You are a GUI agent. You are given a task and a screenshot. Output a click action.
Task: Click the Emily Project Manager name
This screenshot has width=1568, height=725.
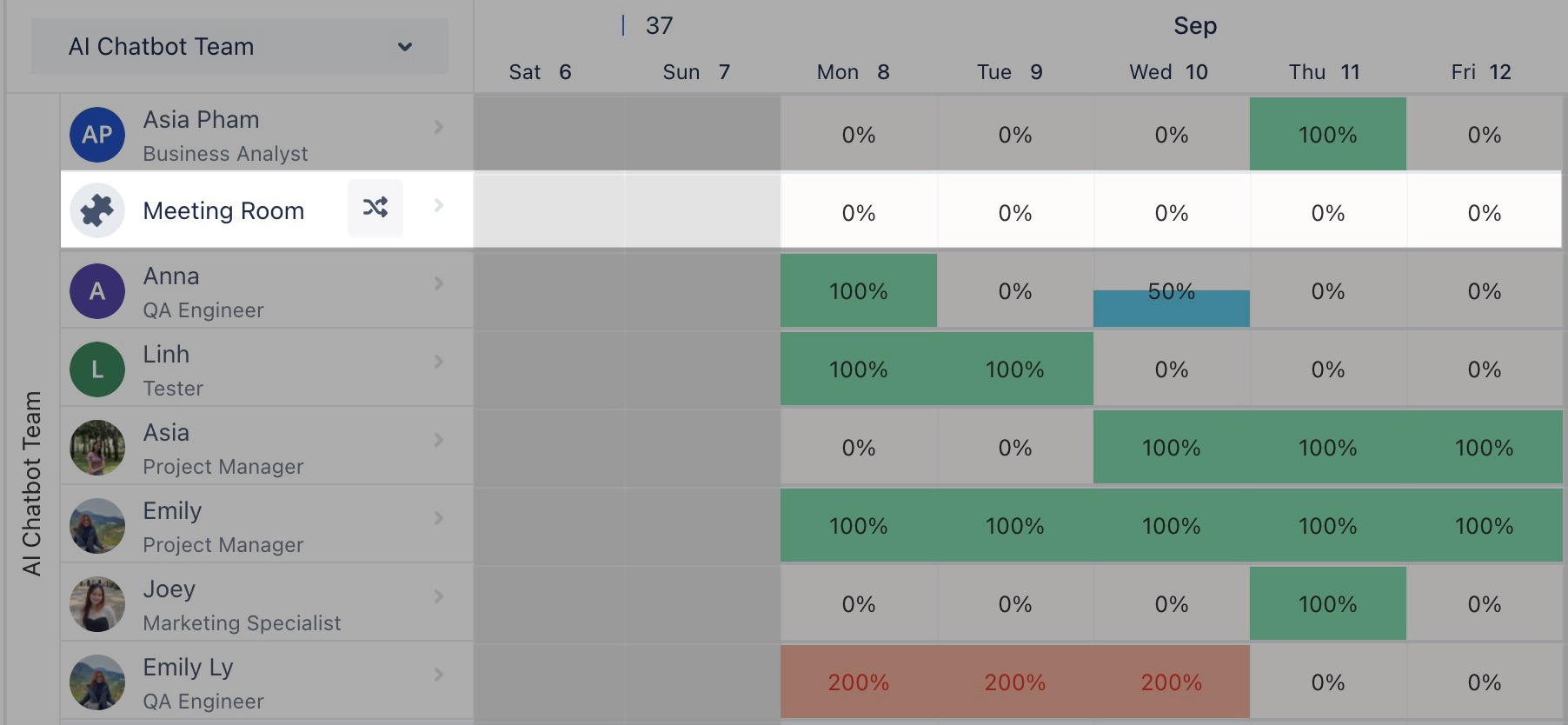tap(172, 511)
